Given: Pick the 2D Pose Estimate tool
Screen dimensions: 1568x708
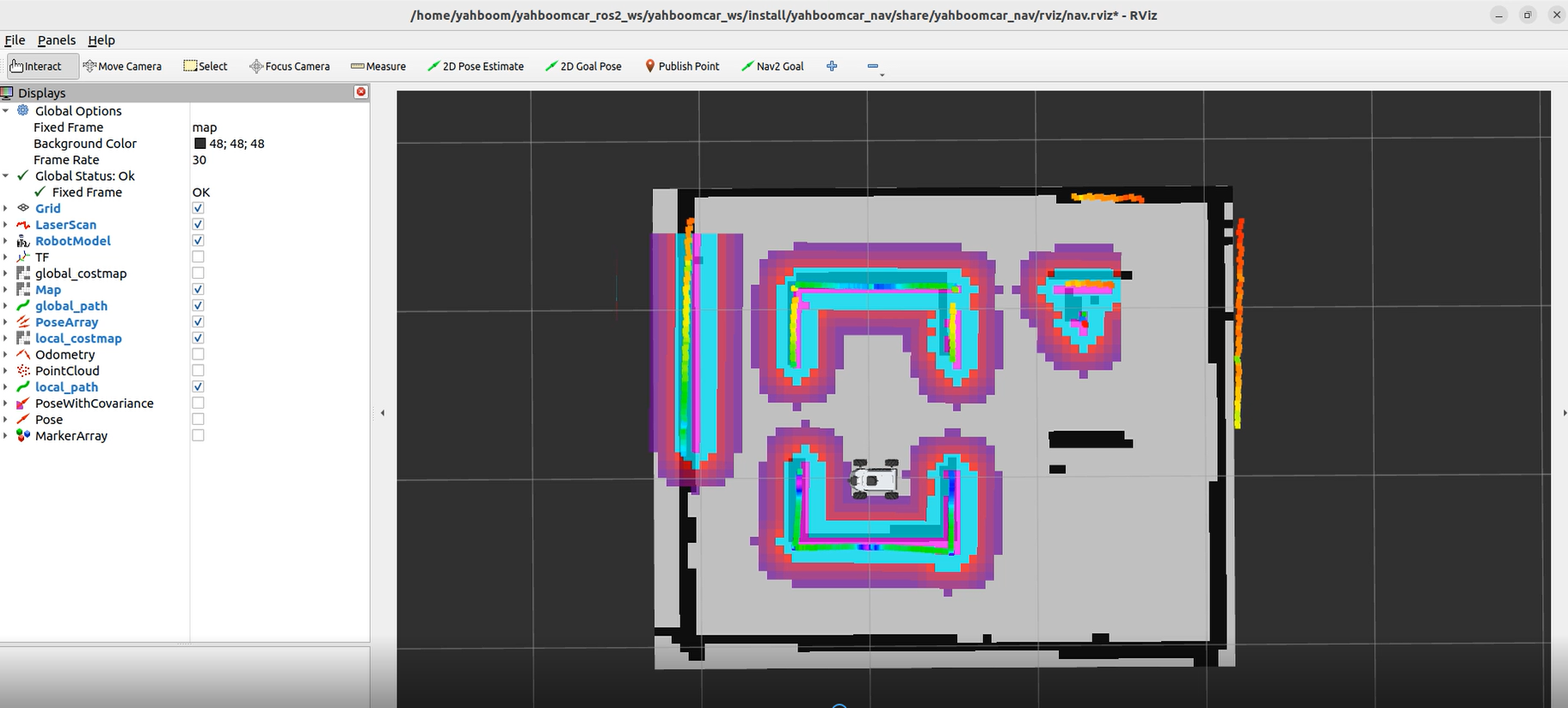Looking at the screenshot, I should point(476,66).
